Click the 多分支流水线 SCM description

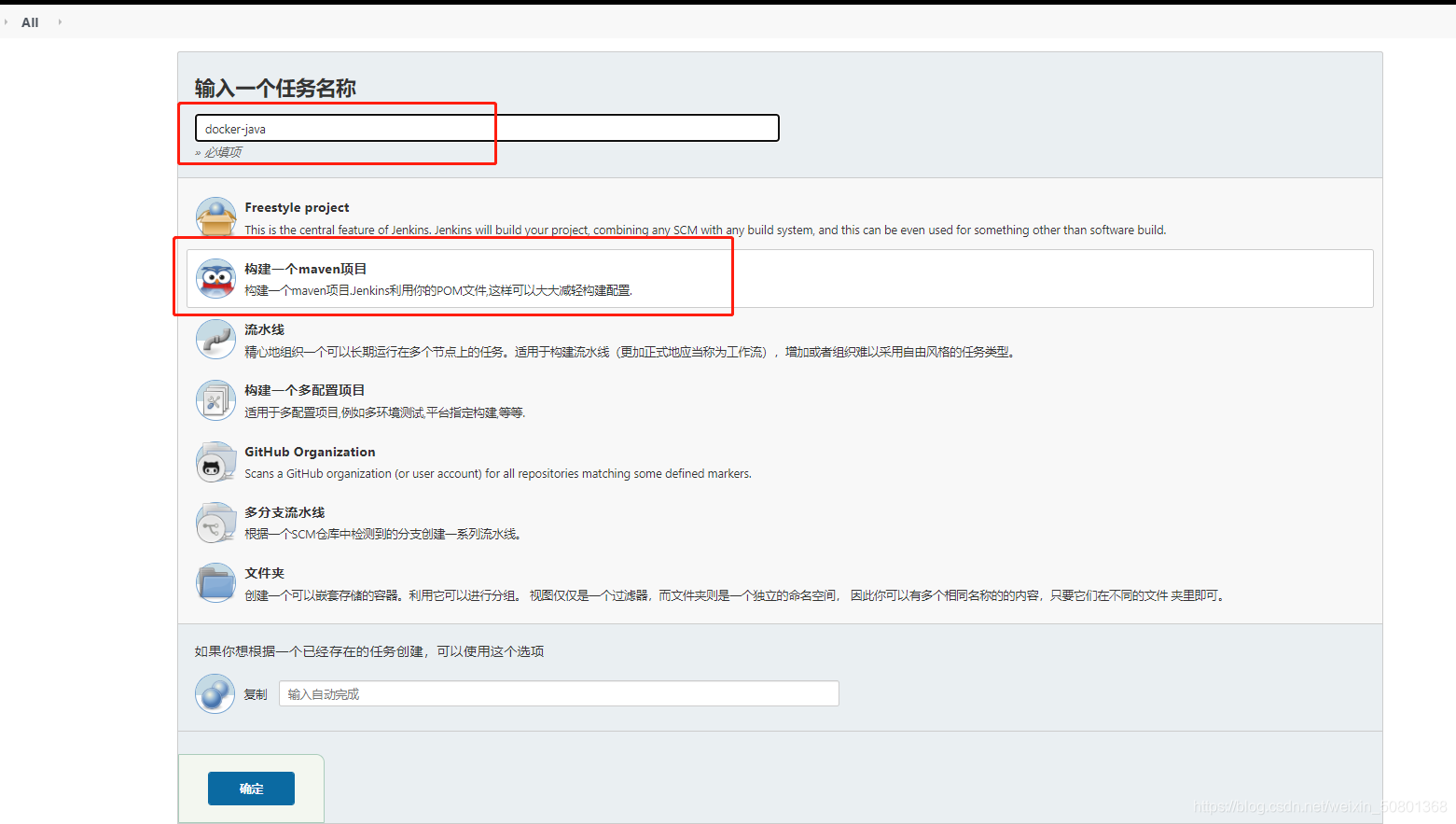point(382,534)
